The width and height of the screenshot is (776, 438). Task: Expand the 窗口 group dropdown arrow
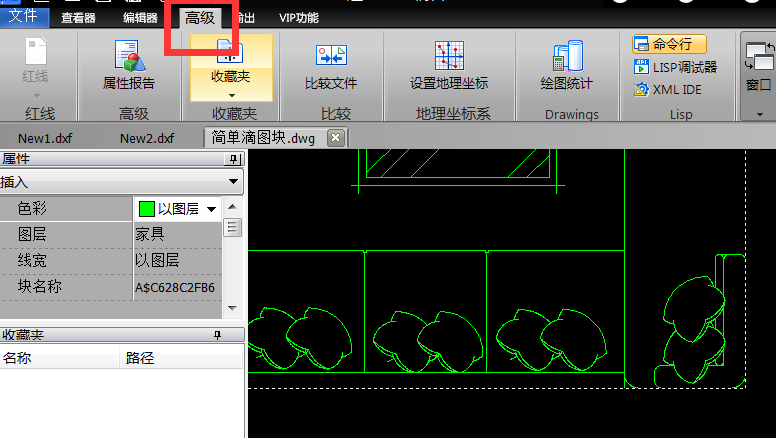pyautogui.click(x=760, y=114)
